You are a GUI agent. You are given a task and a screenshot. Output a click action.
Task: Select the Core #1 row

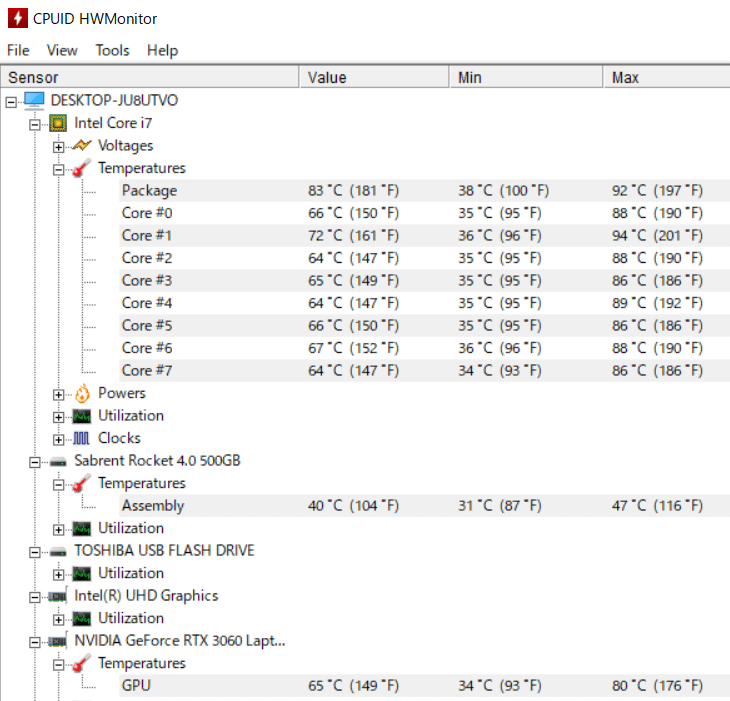pyautogui.click(x=425, y=236)
